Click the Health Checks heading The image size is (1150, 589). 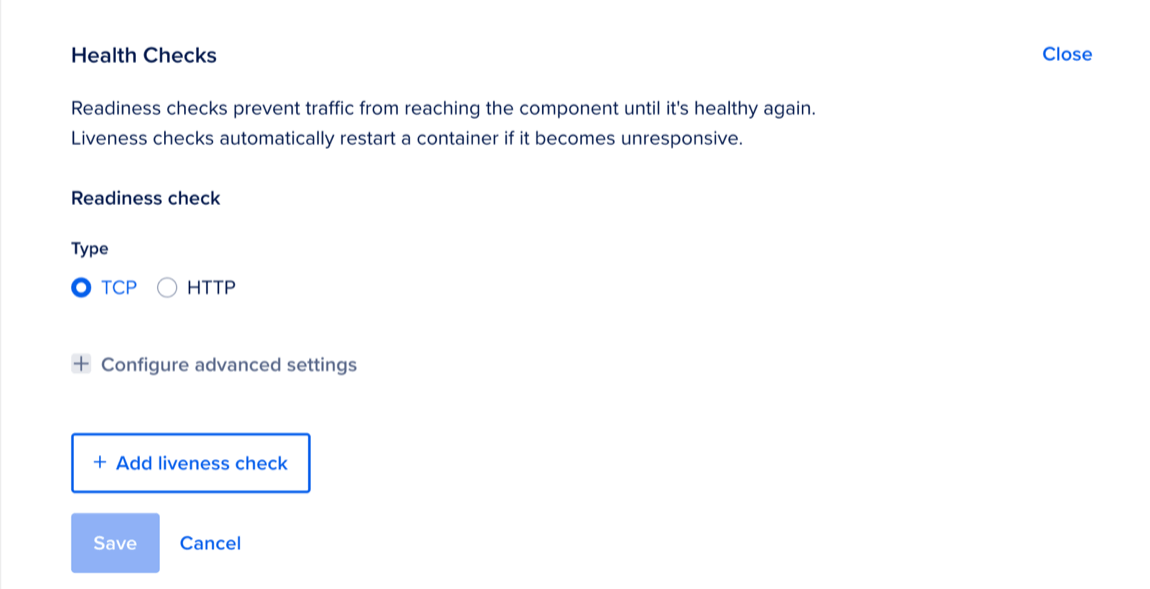click(x=144, y=55)
